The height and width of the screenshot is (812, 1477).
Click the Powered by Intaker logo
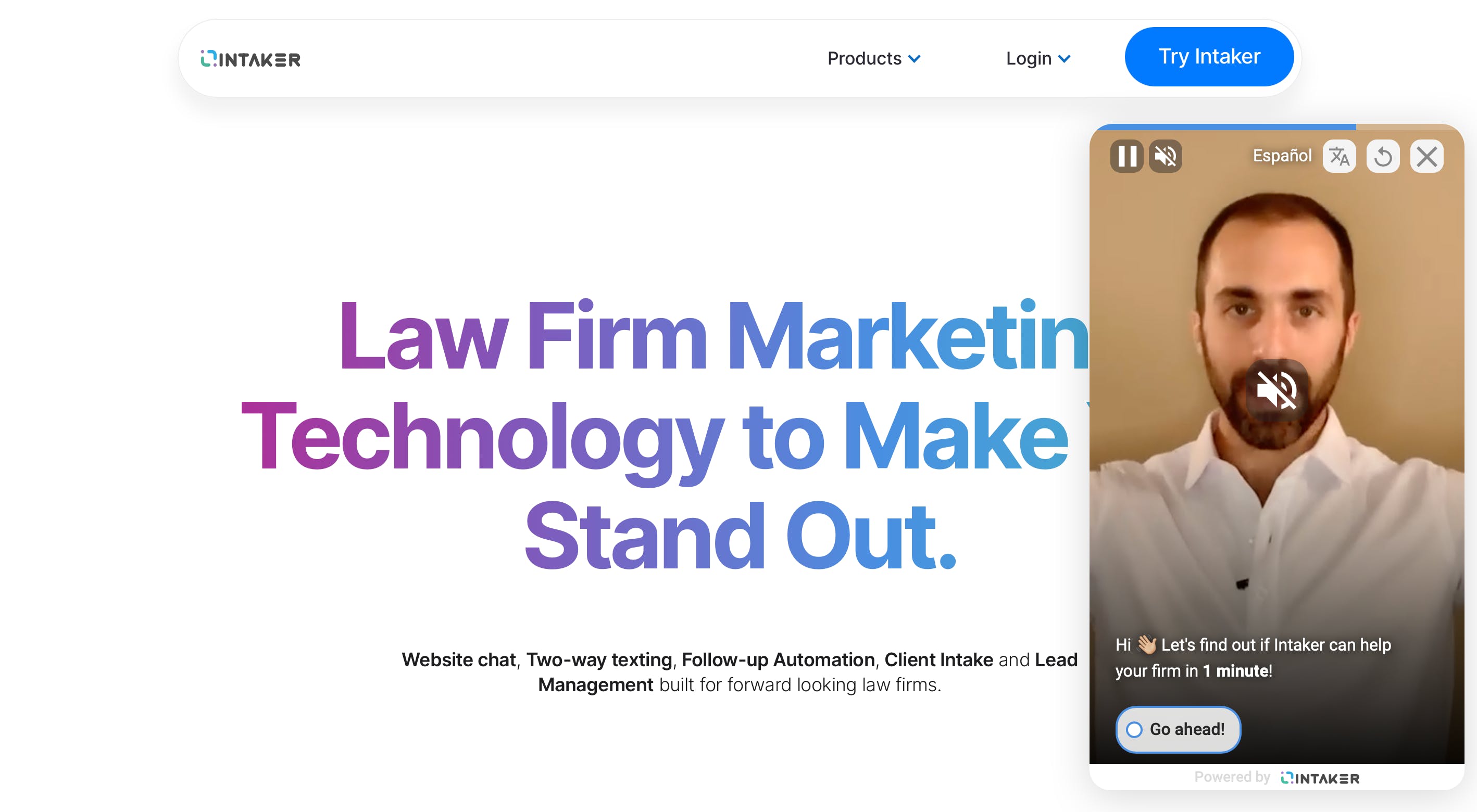point(1320,778)
